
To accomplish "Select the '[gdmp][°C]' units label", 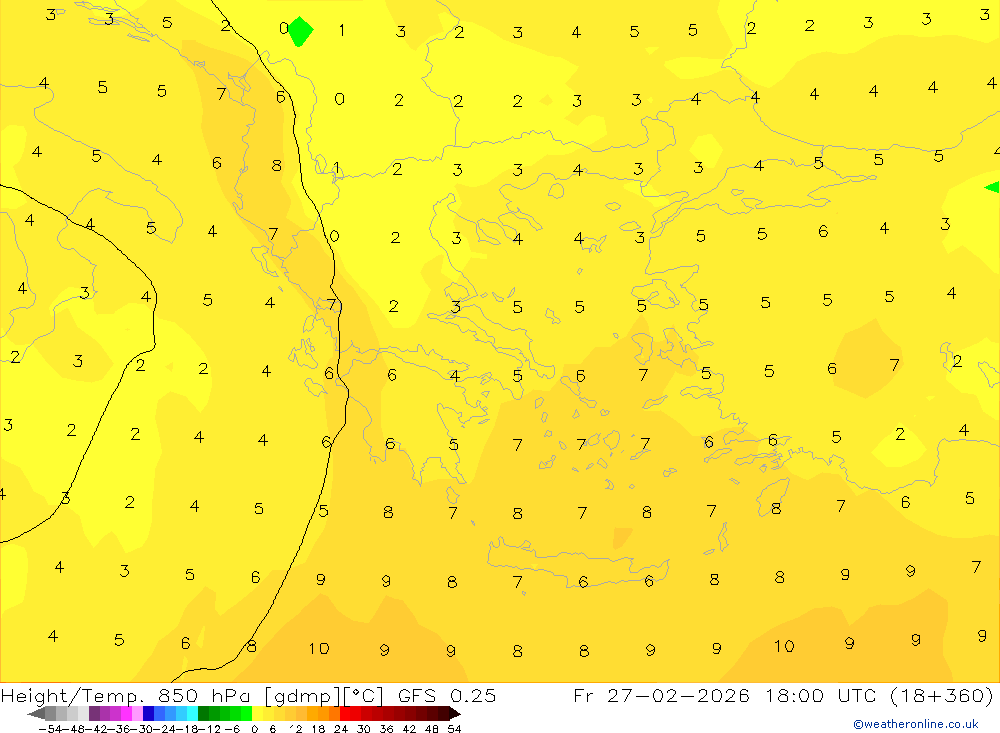I will 323,695.
